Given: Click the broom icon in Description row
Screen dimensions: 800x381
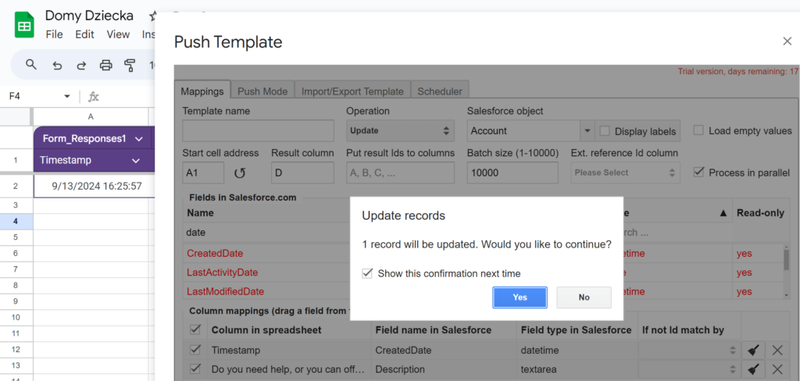Looking at the screenshot, I should click(x=753, y=369).
